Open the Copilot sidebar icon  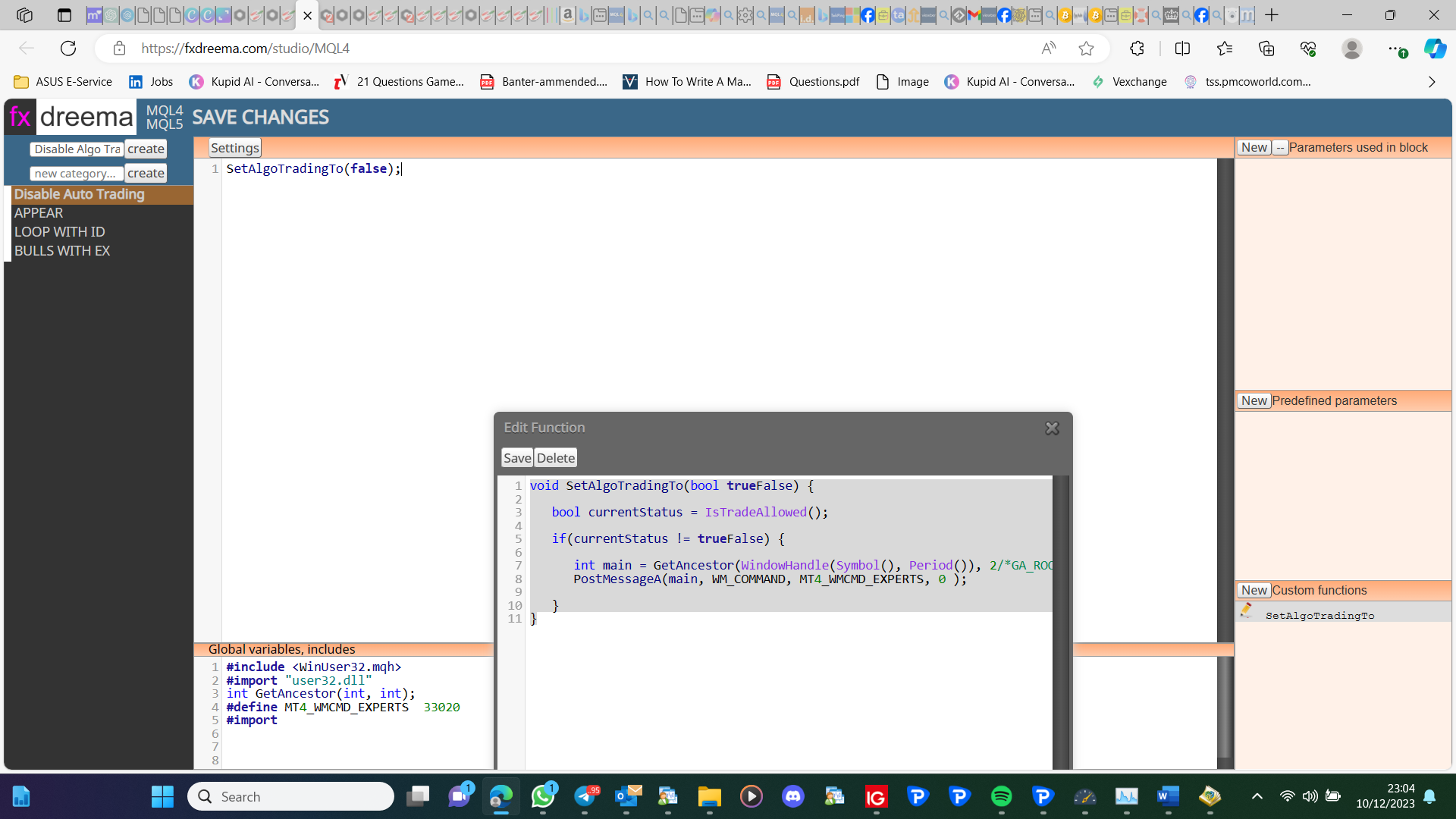(1434, 49)
